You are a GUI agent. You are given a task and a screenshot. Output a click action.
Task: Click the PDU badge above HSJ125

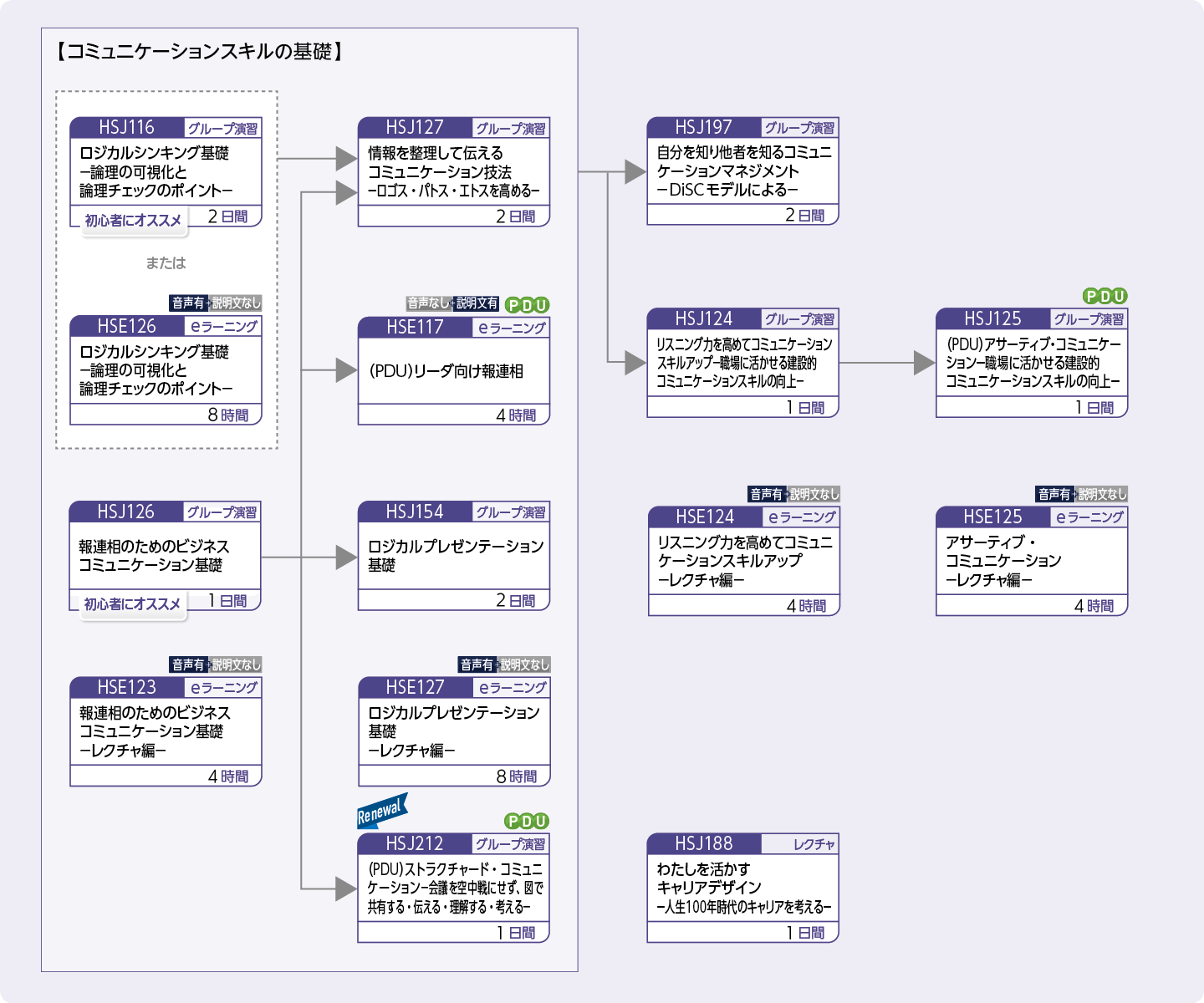click(1105, 296)
